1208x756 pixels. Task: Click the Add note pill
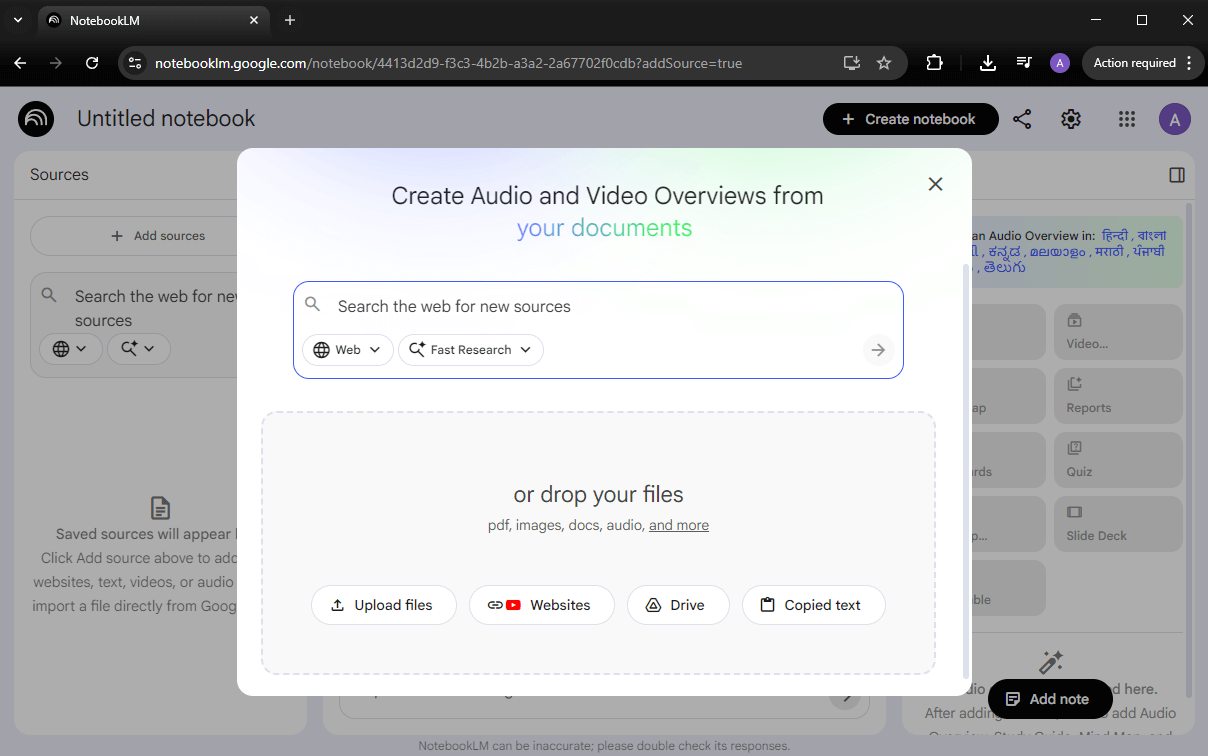click(x=1049, y=699)
